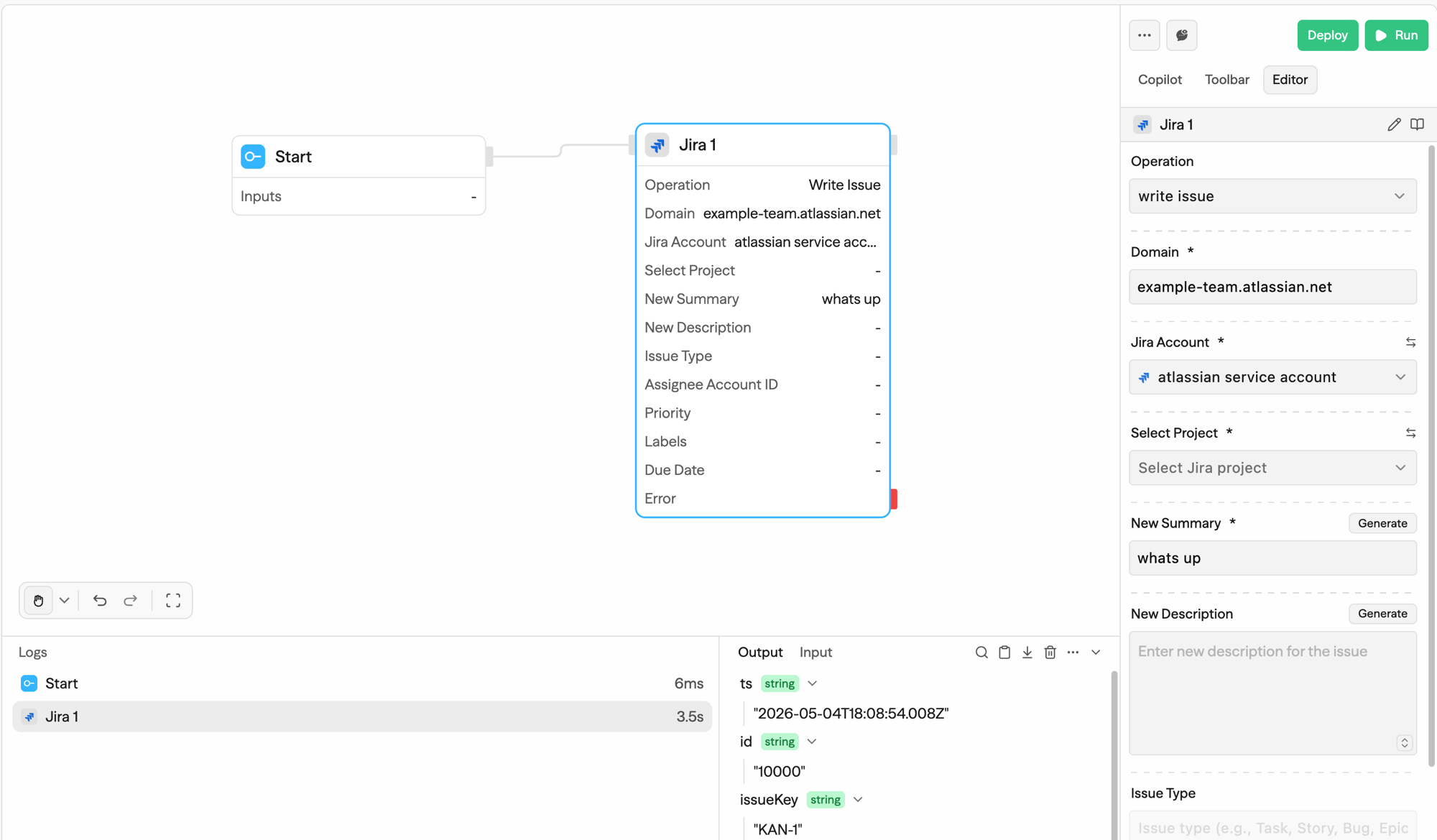Click the Issue Type input field
This screenshot has width=1437, height=840.
tap(1272, 826)
